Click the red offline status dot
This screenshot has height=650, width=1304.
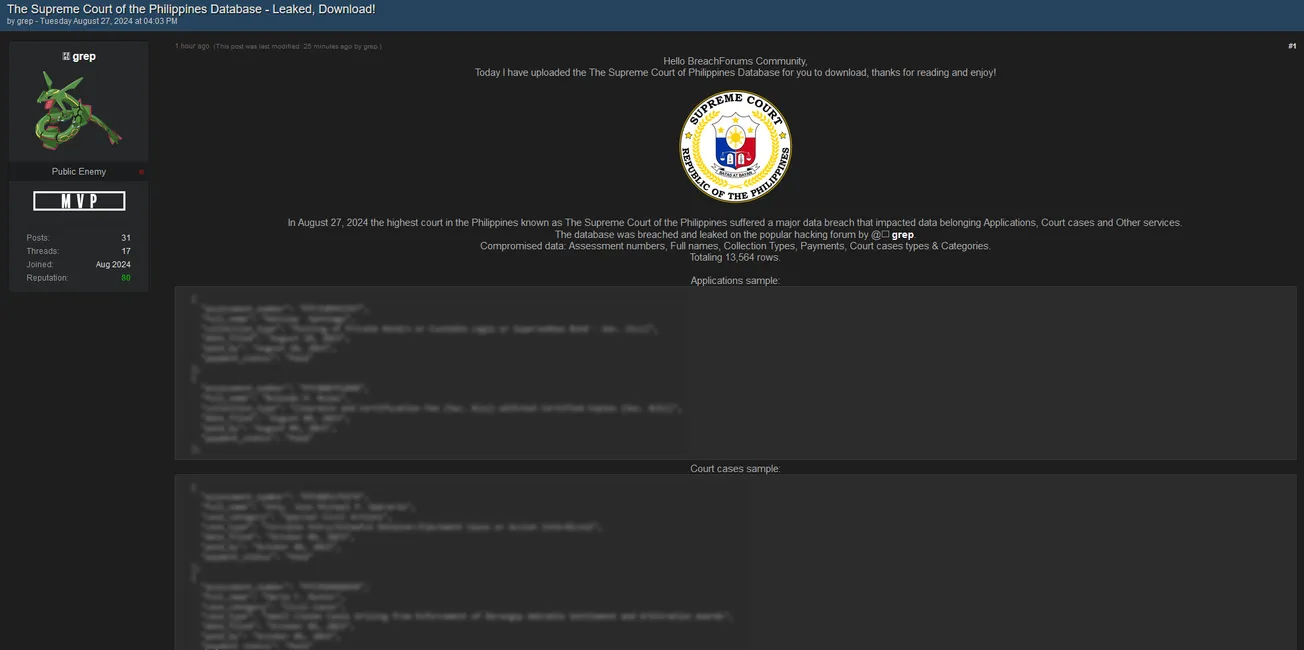click(141, 173)
